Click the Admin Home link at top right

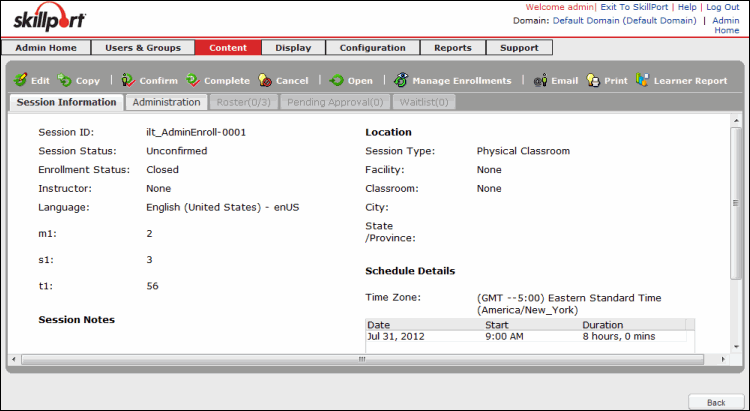[x=726, y=25]
